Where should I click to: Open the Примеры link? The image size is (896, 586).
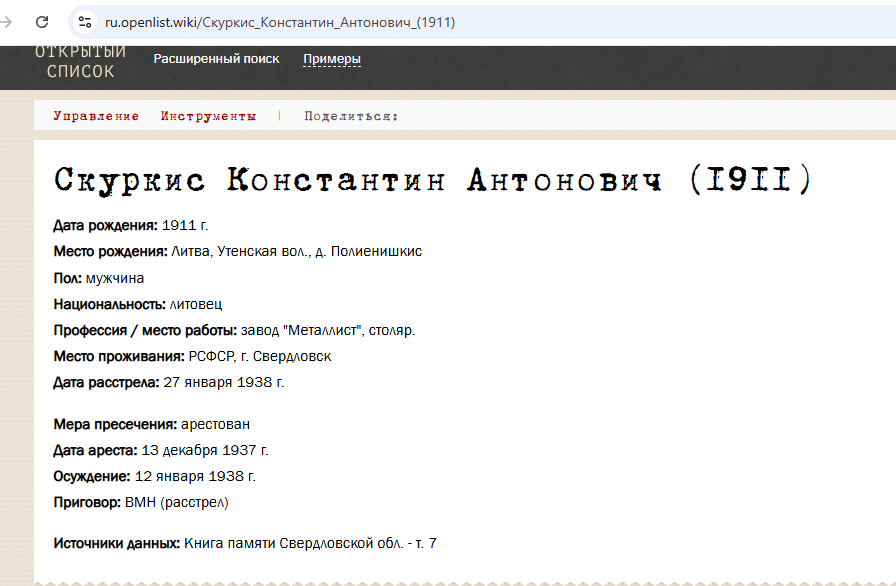[332, 59]
